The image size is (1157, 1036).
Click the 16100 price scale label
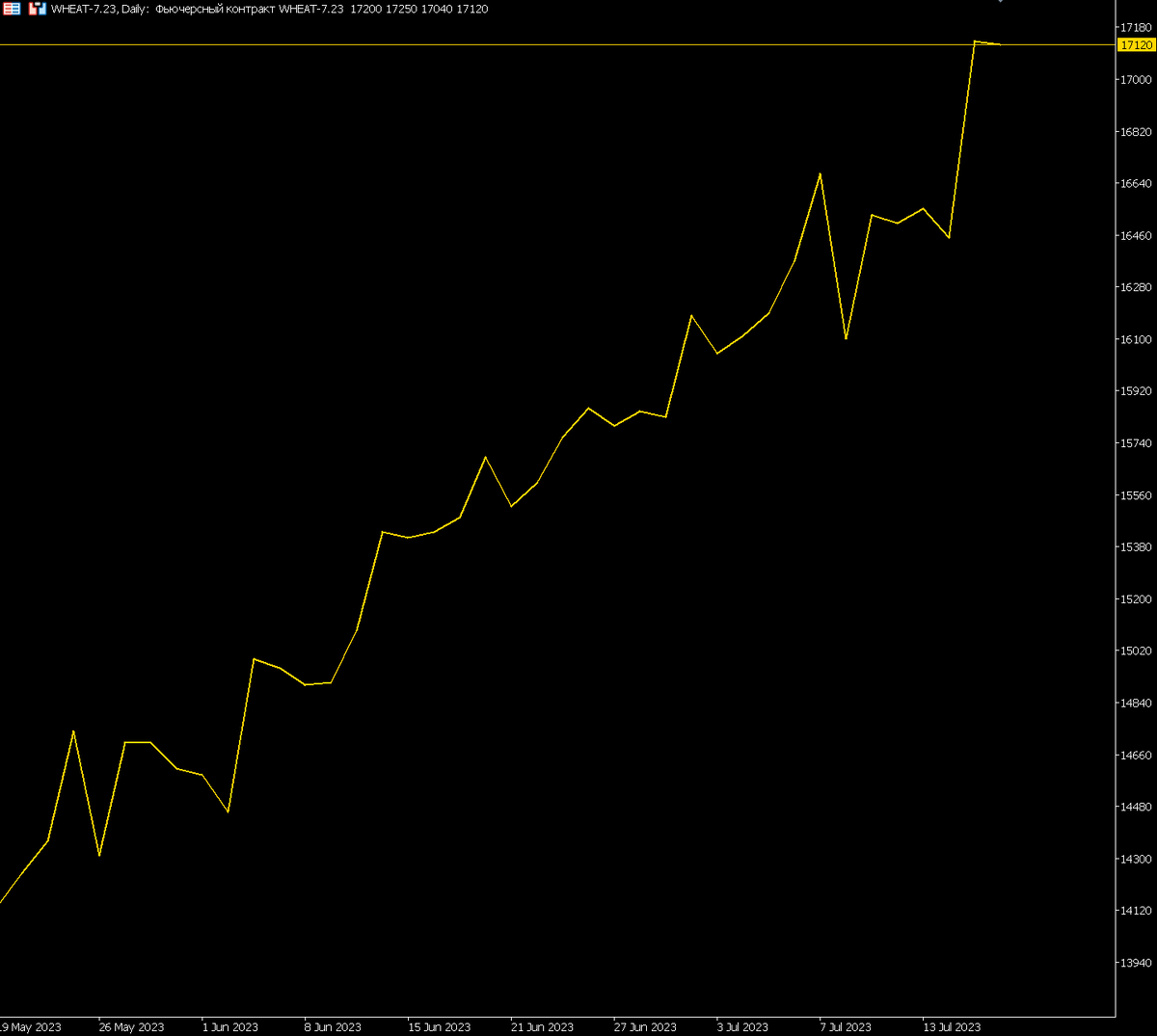click(x=1135, y=339)
